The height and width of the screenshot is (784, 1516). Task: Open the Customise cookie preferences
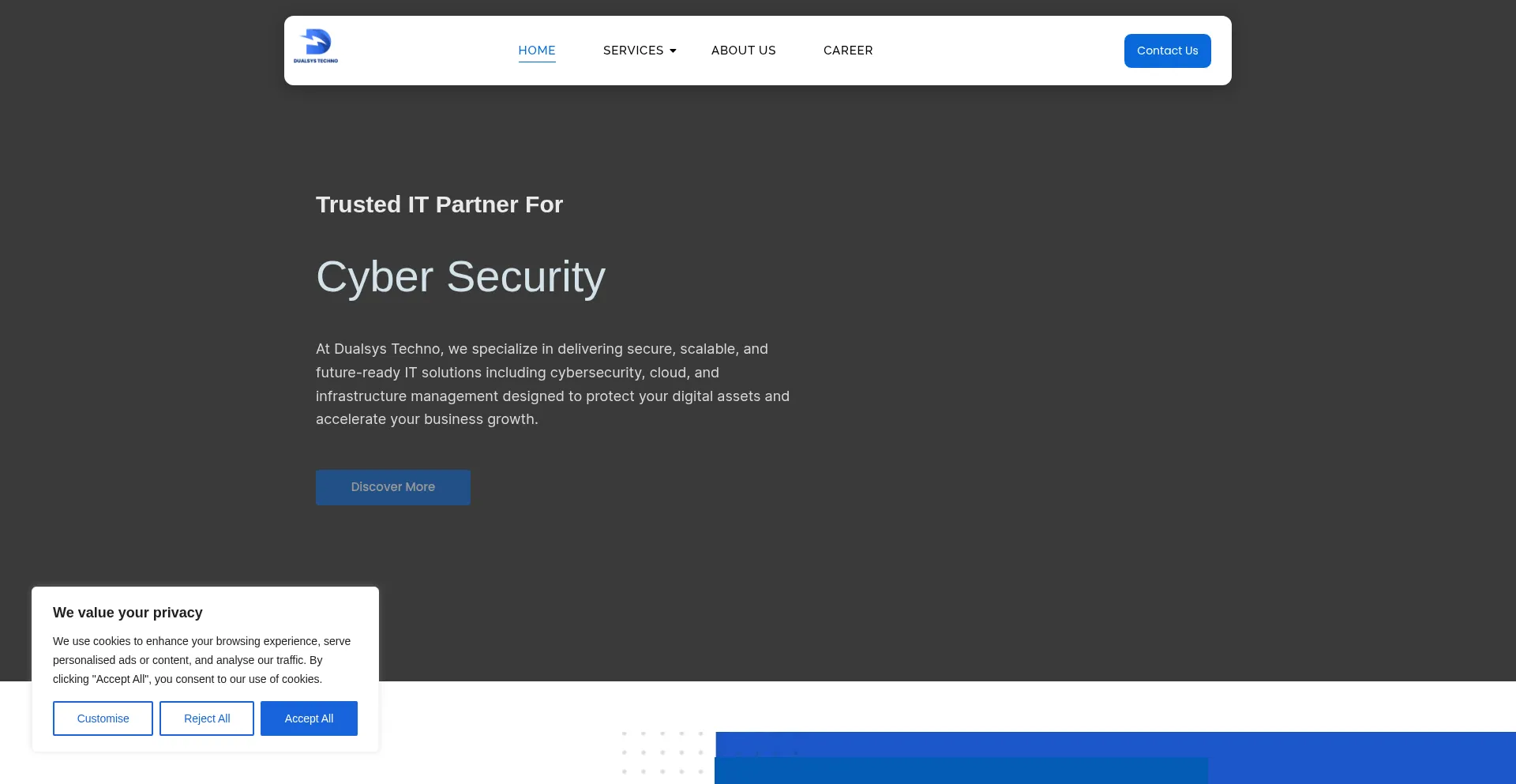point(103,718)
